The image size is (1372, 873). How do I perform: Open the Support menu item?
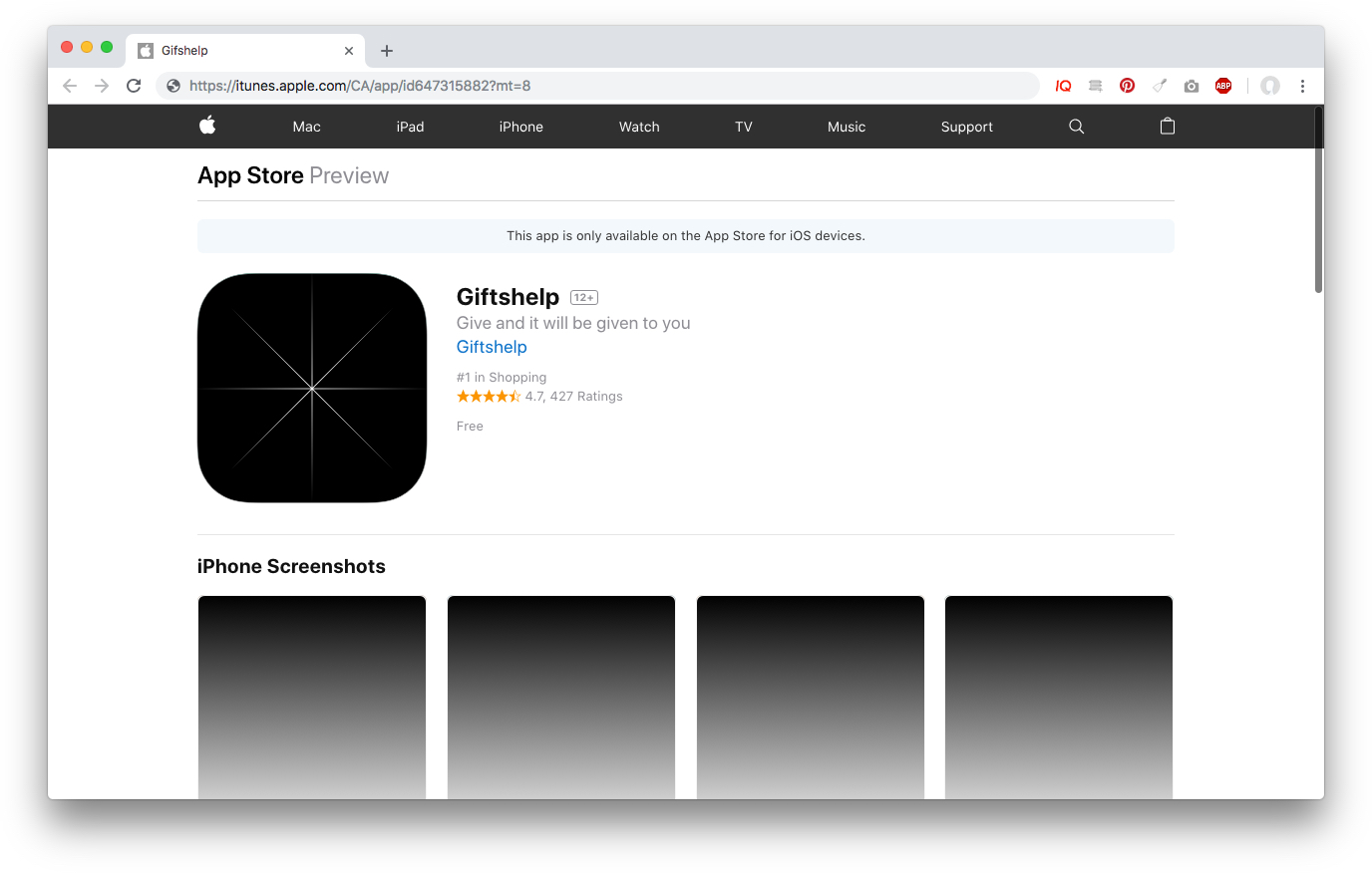click(966, 127)
